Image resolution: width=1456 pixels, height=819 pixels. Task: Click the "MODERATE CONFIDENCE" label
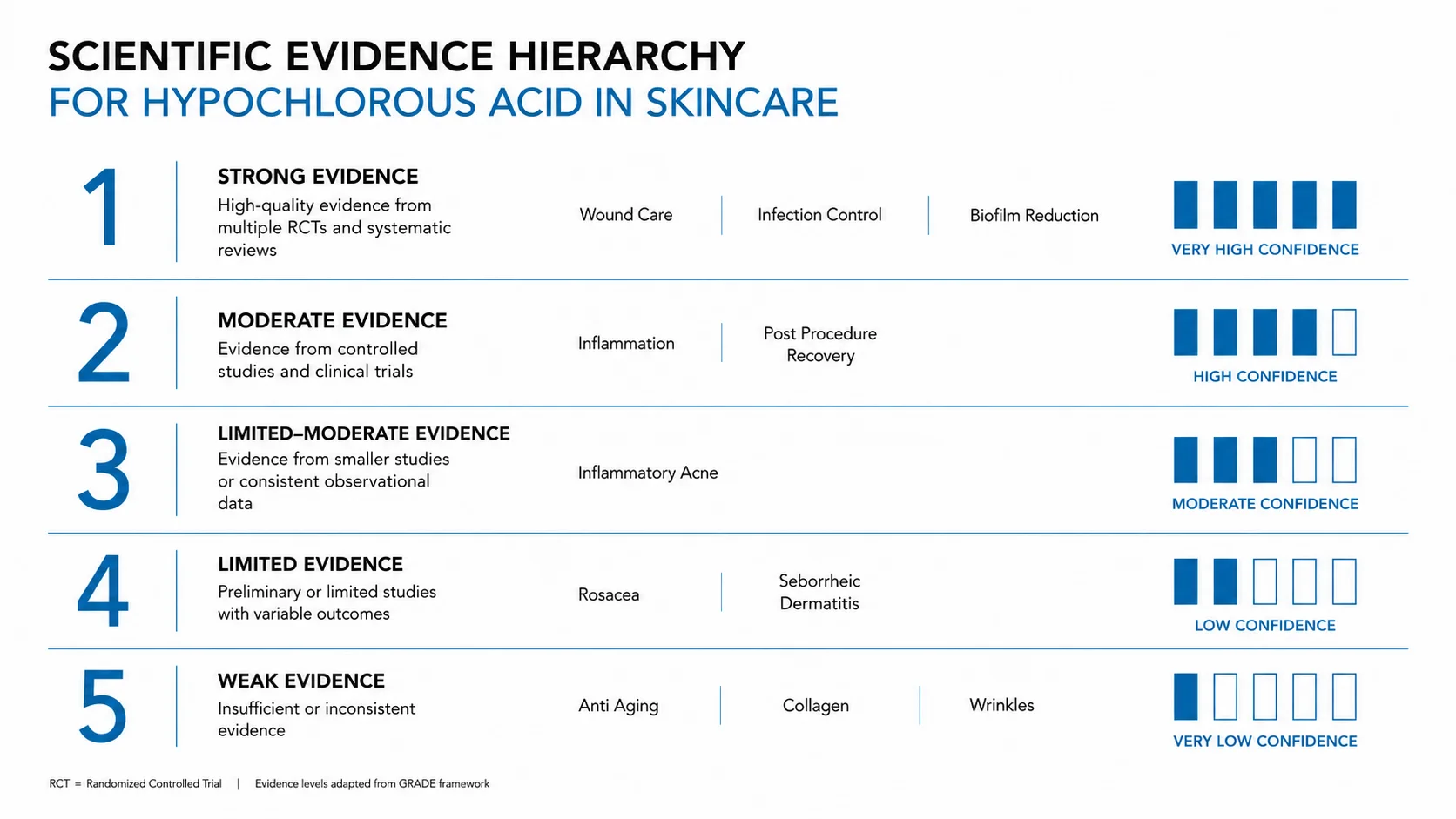tap(1265, 504)
